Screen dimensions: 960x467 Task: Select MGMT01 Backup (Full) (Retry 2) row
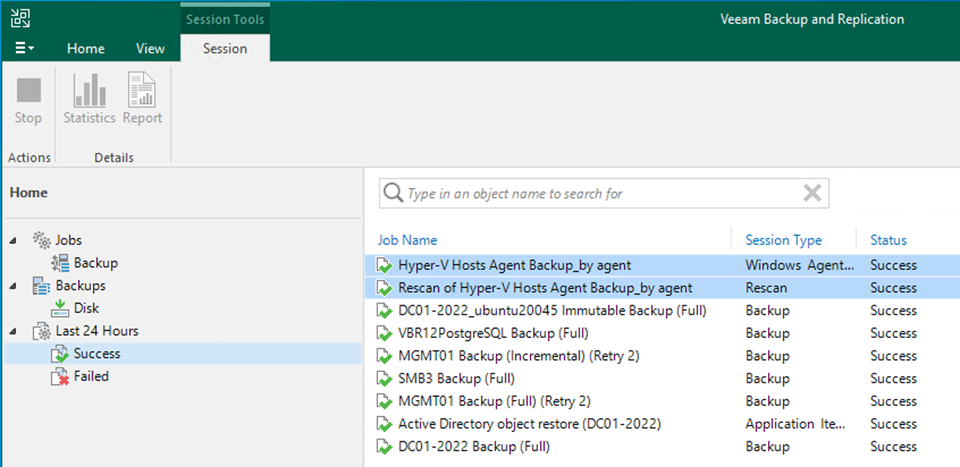pos(662,401)
